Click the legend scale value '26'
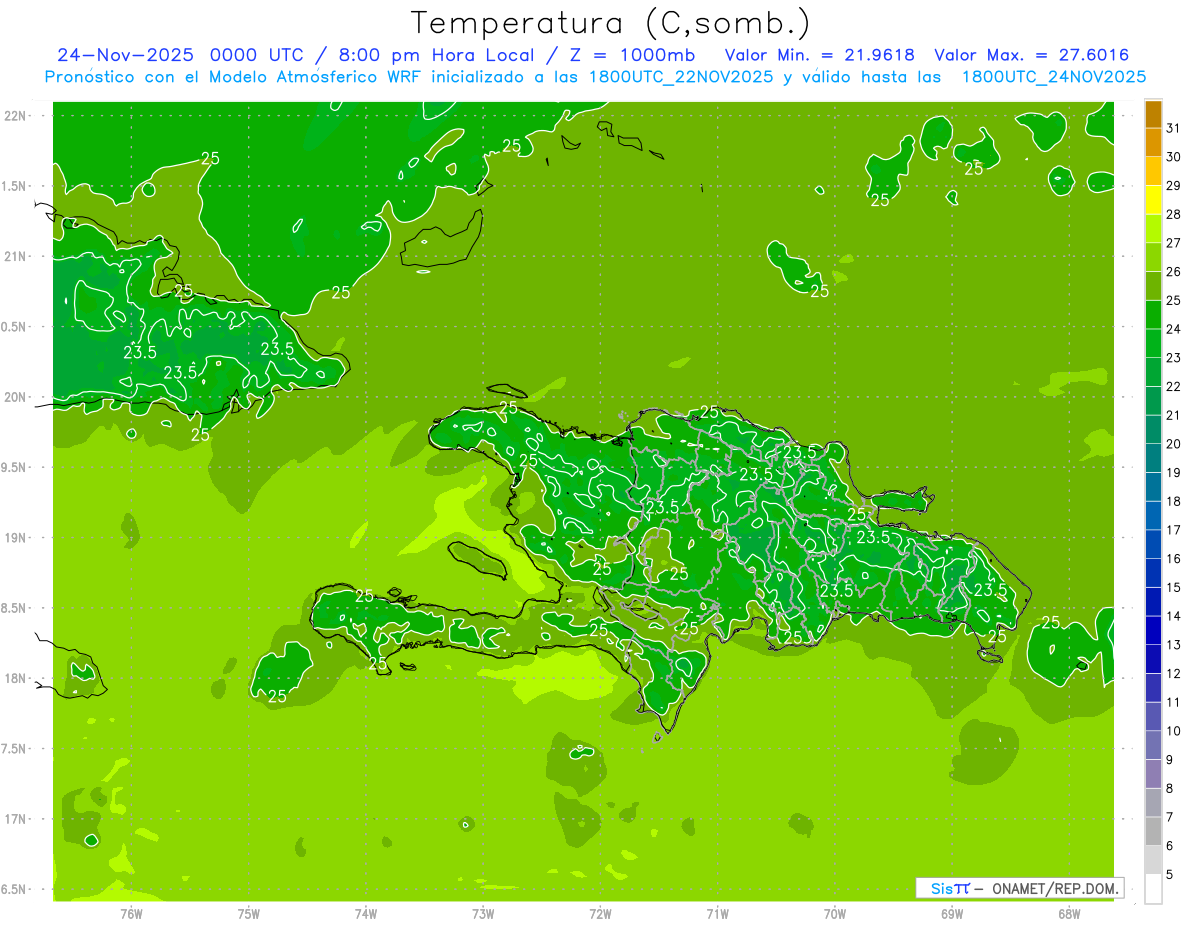The width and height of the screenshot is (1200, 927). pos(1174,272)
